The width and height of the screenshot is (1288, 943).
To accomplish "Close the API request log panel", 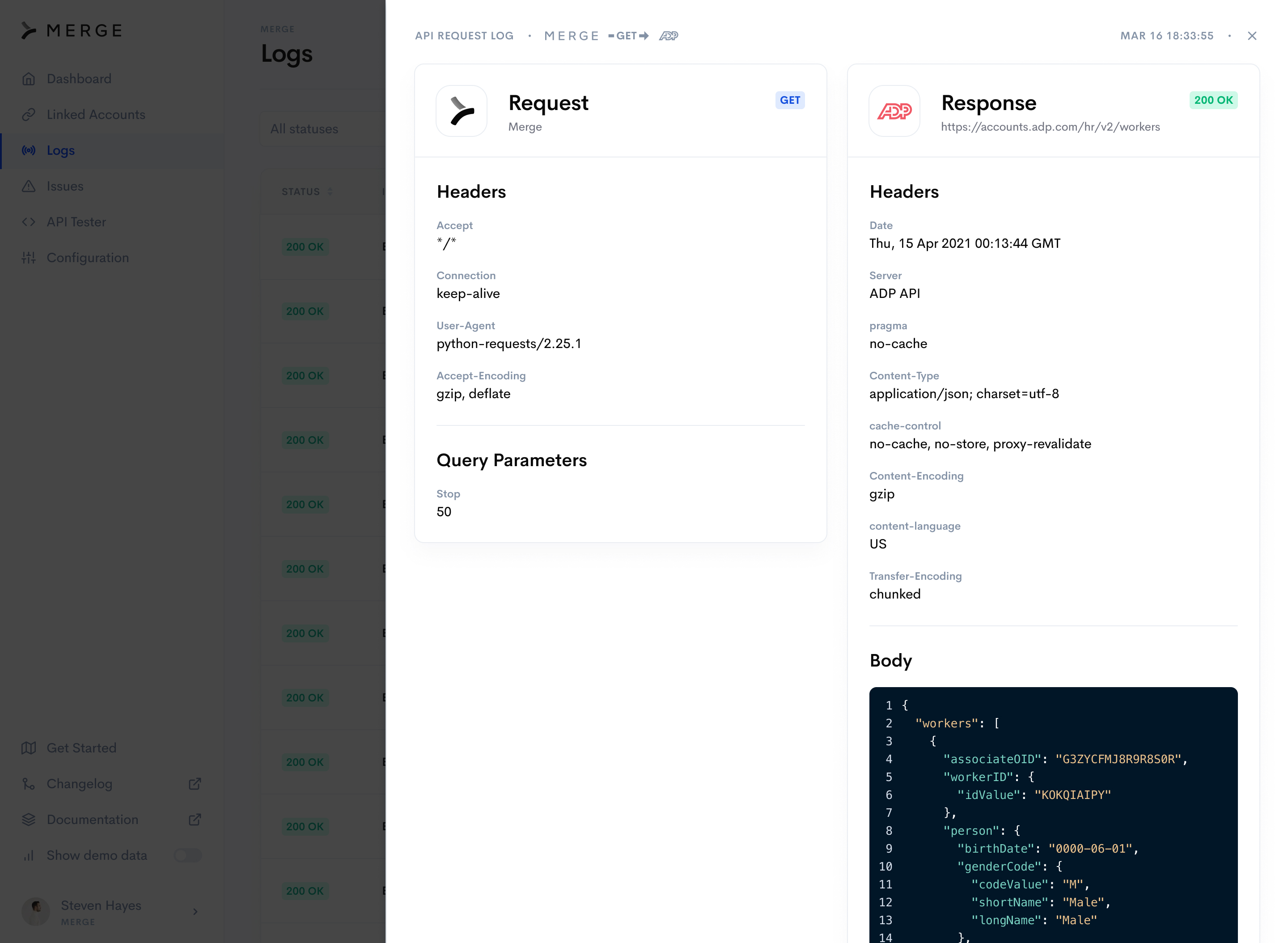I will (1252, 36).
